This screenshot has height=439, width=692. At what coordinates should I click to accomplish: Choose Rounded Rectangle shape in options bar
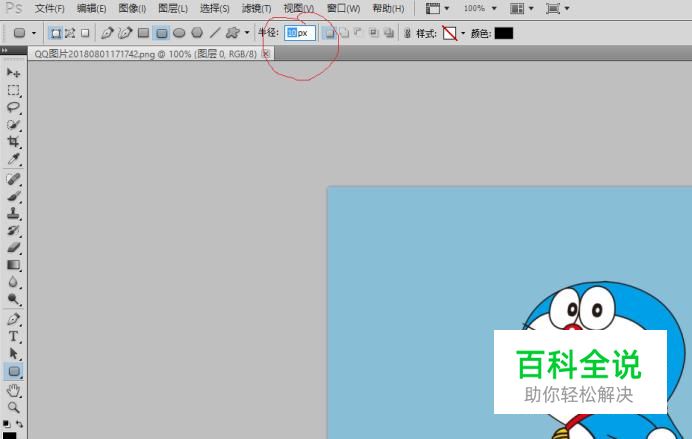pos(162,33)
